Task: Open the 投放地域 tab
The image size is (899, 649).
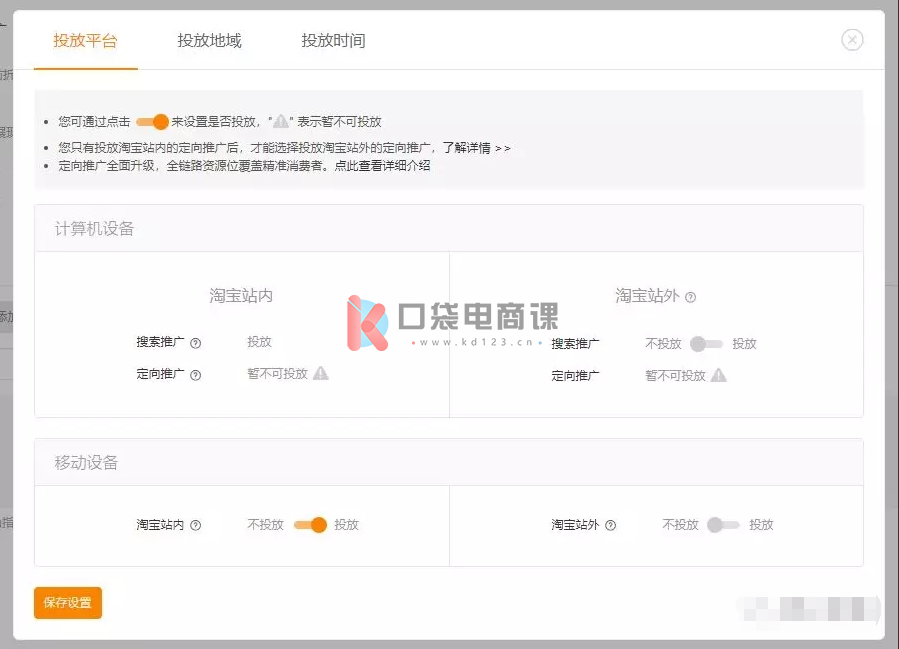Action: click(209, 41)
